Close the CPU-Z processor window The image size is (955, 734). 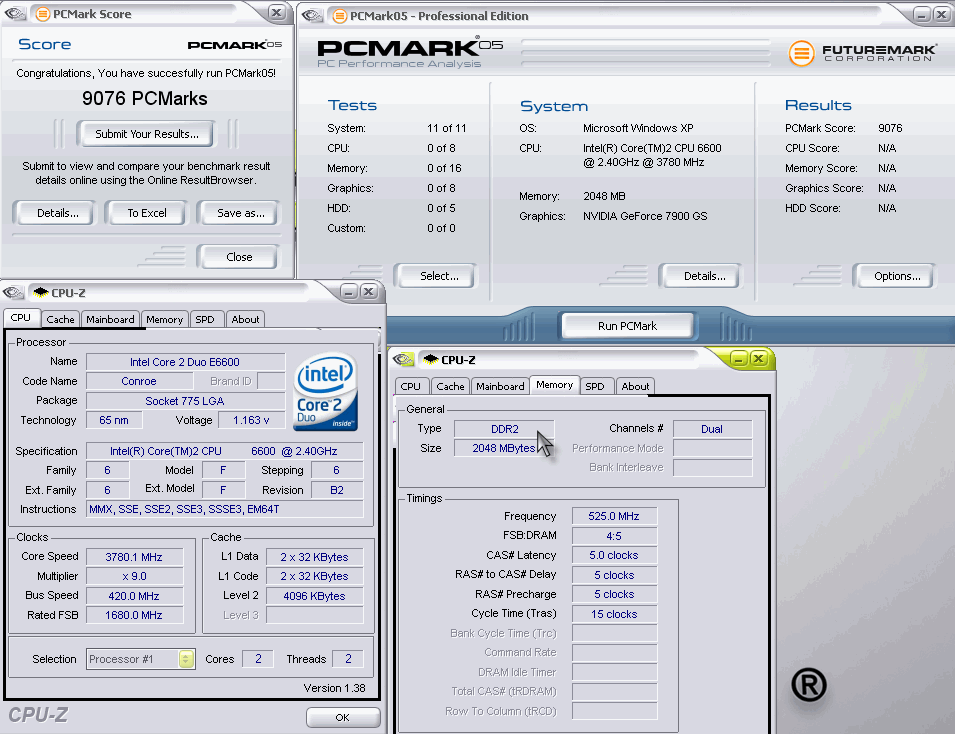(368, 291)
